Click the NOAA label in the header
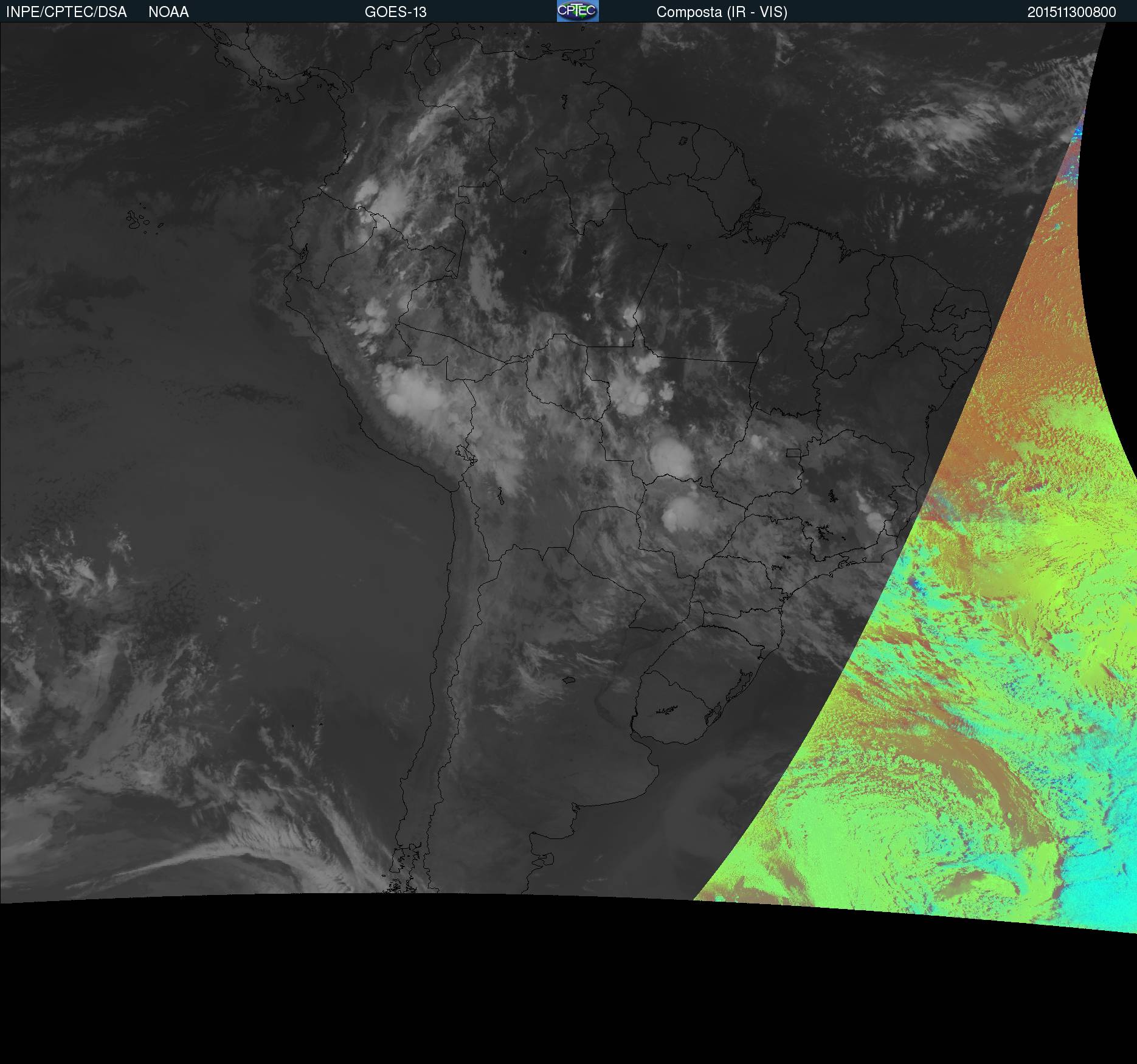1137x1064 pixels. pyautogui.click(x=168, y=12)
